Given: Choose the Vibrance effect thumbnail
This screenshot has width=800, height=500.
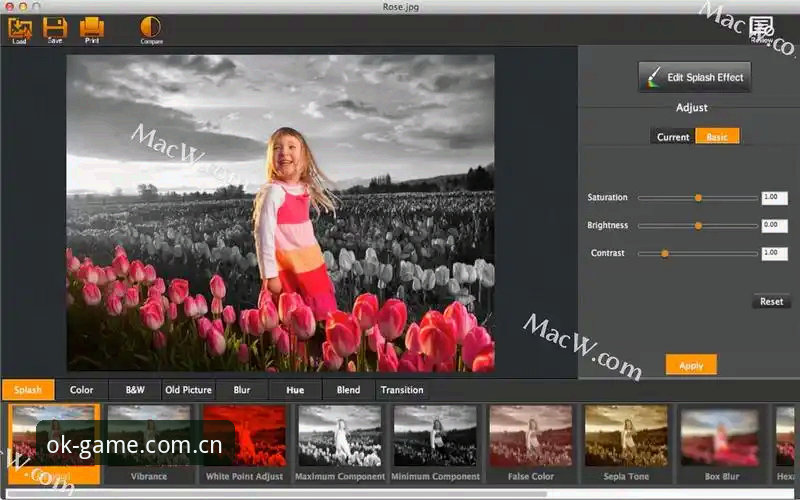Looking at the screenshot, I should 148,443.
